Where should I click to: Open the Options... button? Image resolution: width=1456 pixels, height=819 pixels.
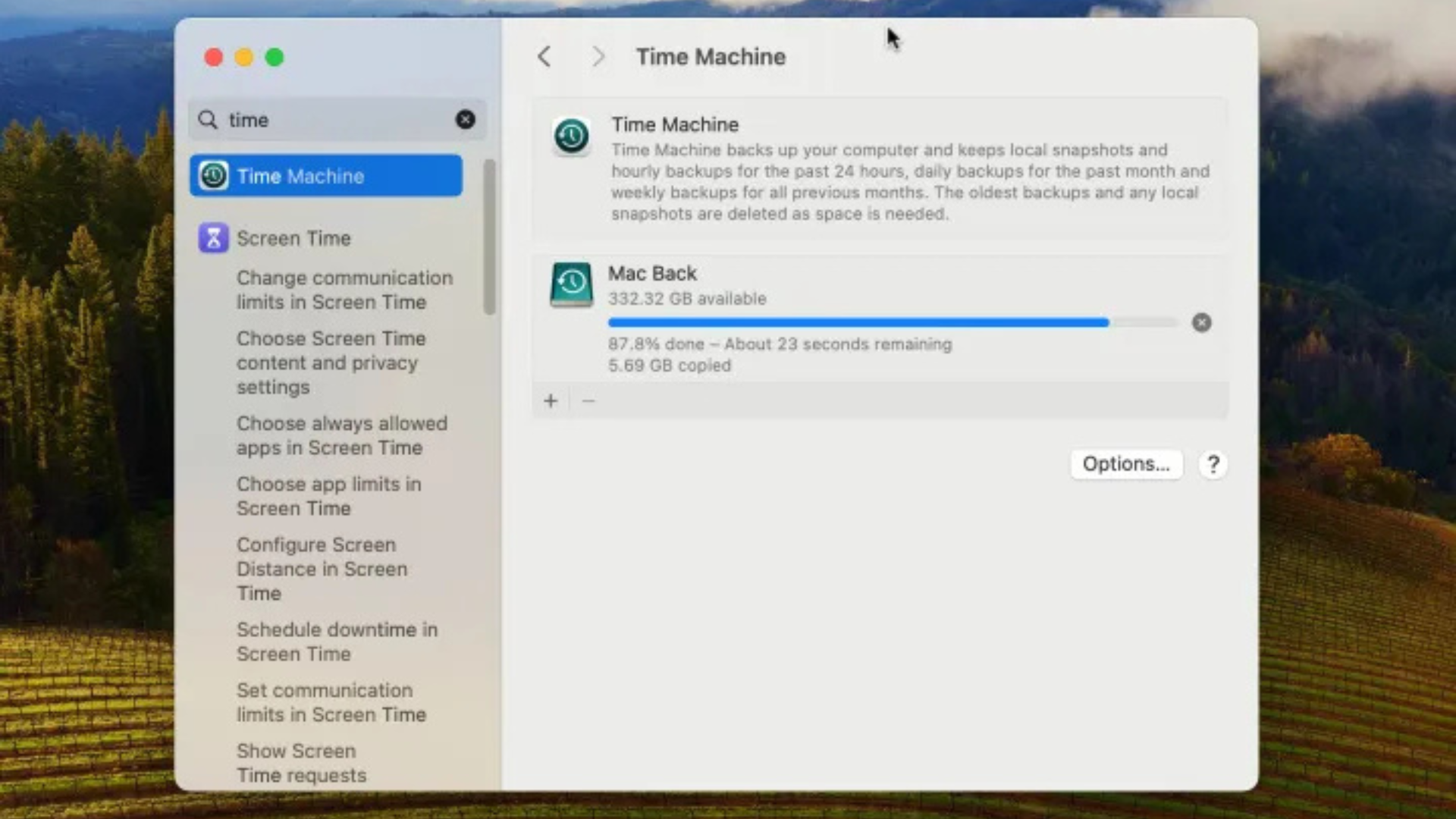pyautogui.click(x=1126, y=463)
